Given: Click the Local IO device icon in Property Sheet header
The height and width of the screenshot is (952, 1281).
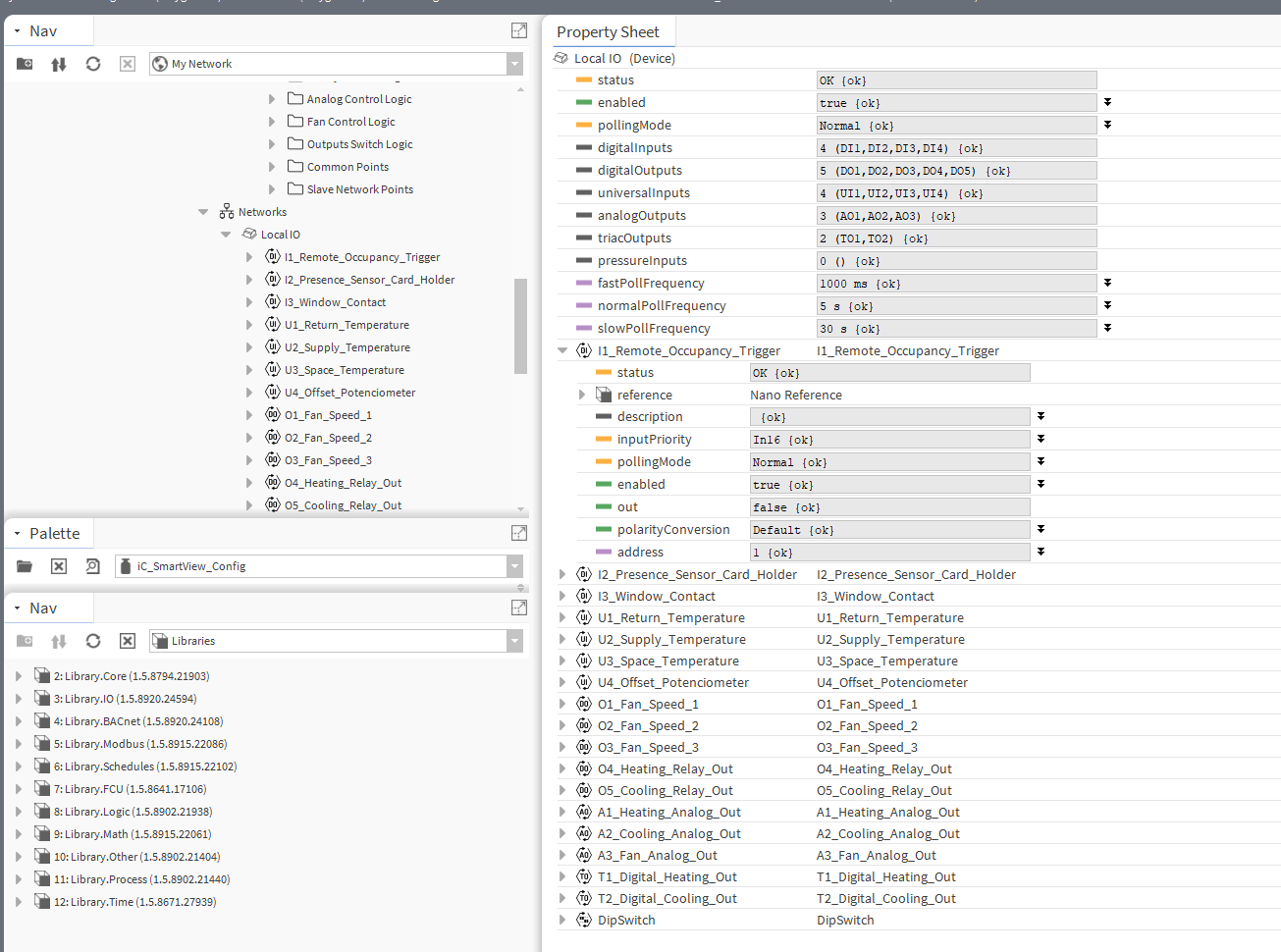Looking at the screenshot, I should pyautogui.click(x=561, y=59).
